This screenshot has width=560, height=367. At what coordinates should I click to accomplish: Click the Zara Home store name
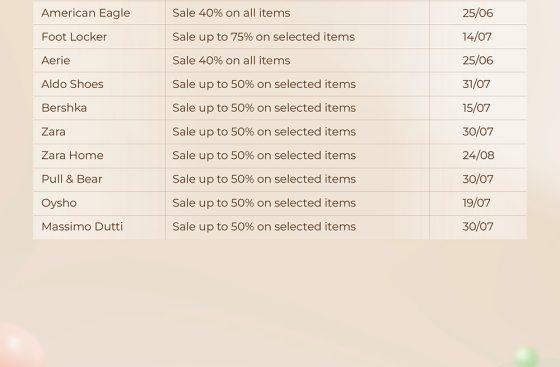[x=72, y=155]
